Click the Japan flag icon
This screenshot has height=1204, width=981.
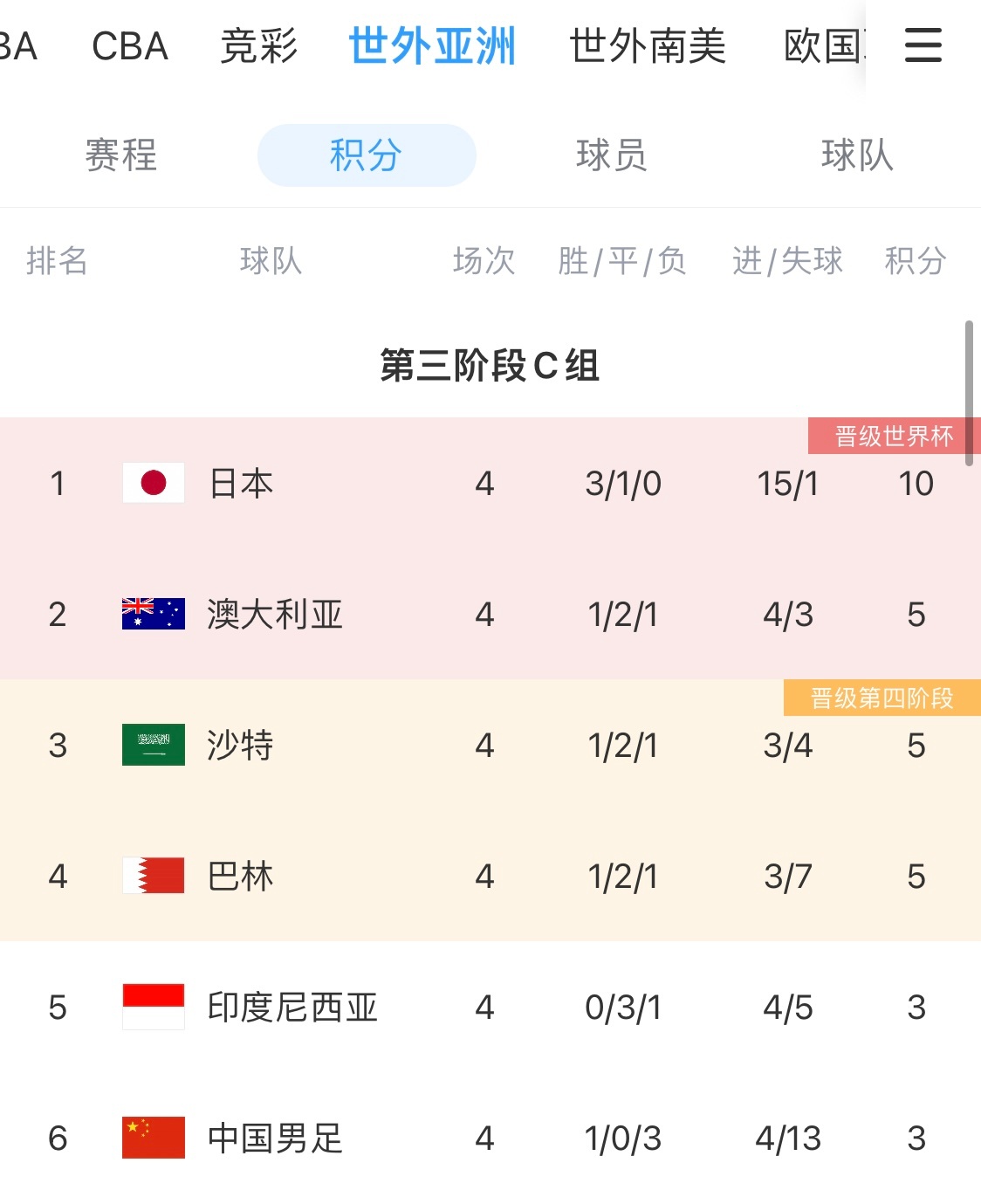coord(153,483)
